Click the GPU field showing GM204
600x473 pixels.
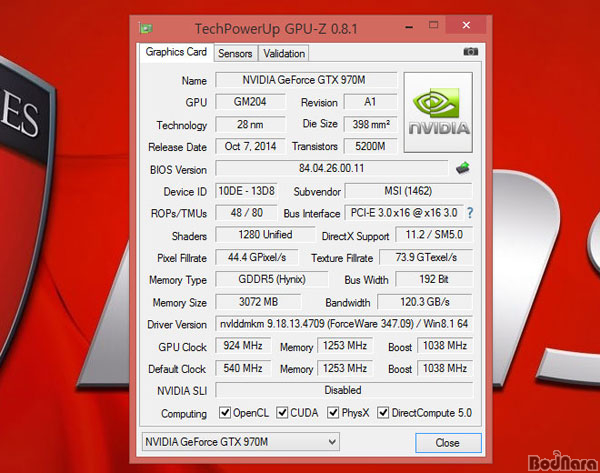point(250,102)
